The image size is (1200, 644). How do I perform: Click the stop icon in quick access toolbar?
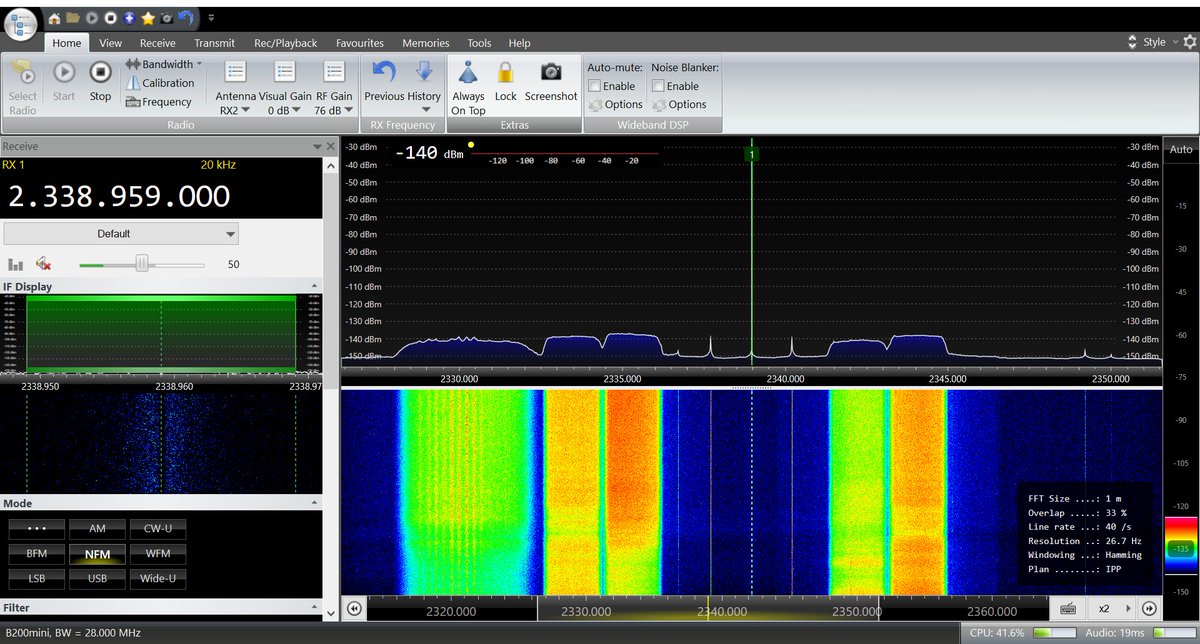click(110, 18)
